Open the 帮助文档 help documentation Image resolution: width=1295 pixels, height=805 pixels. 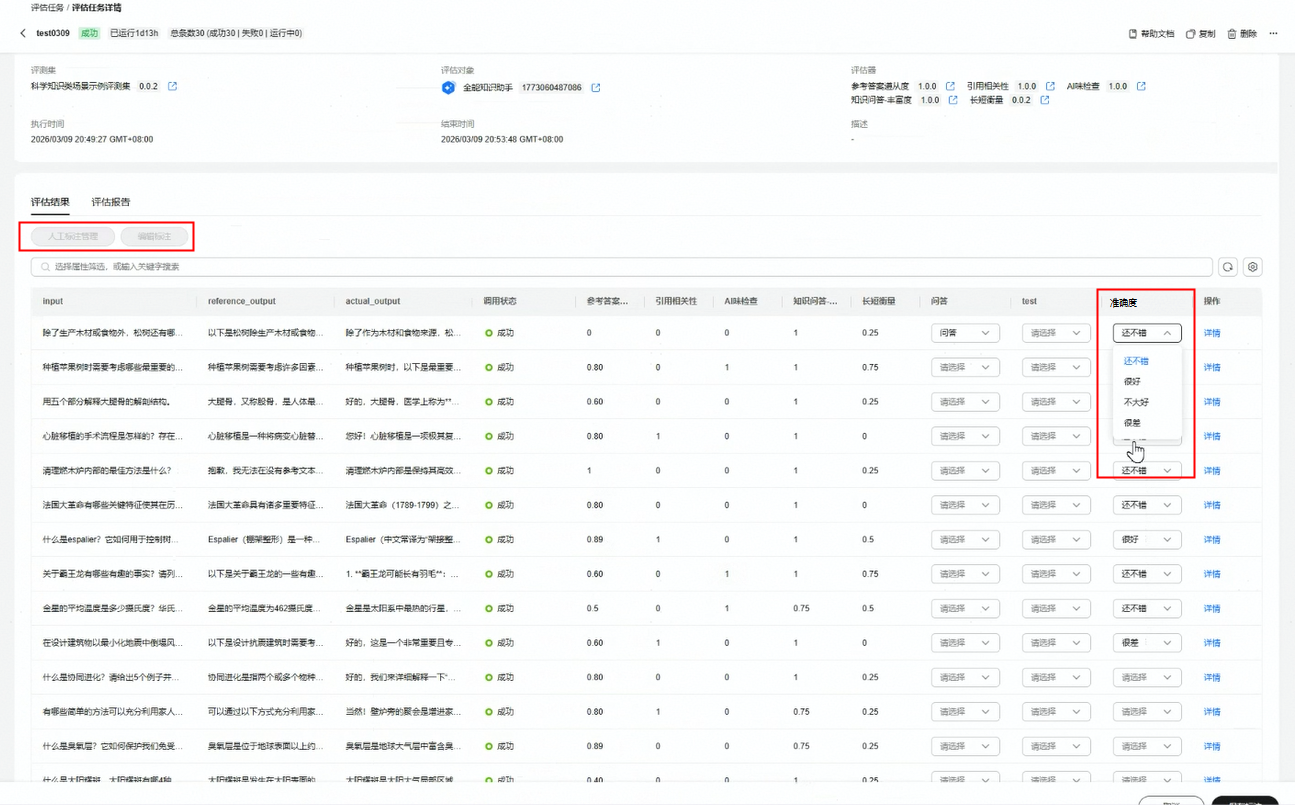pos(1151,34)
